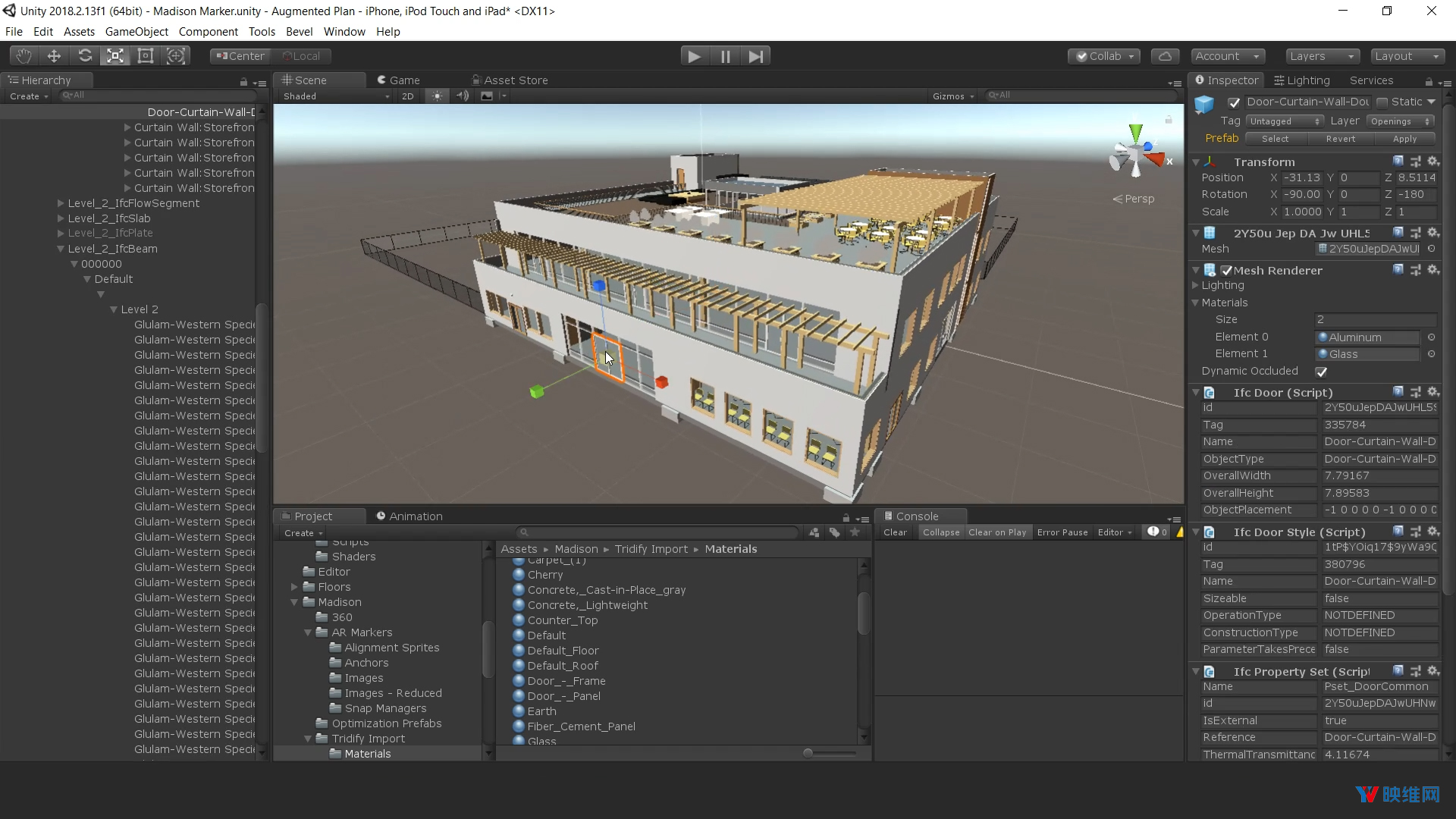
Task: Pick material for Element 1 circle
Action: pos(1431,354)
